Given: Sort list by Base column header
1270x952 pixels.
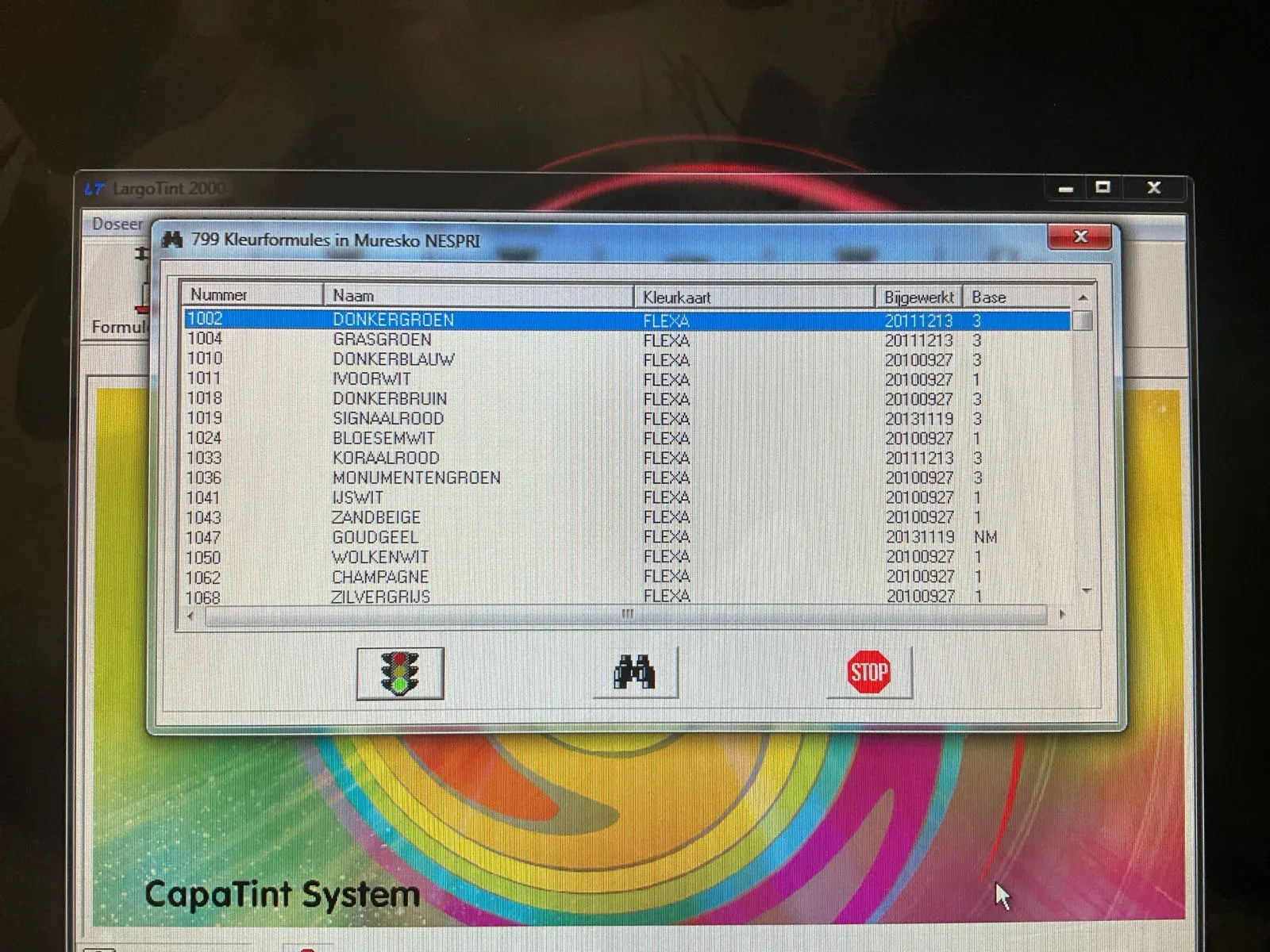Looking at the screenshot, I should [x=1017, y=297].
